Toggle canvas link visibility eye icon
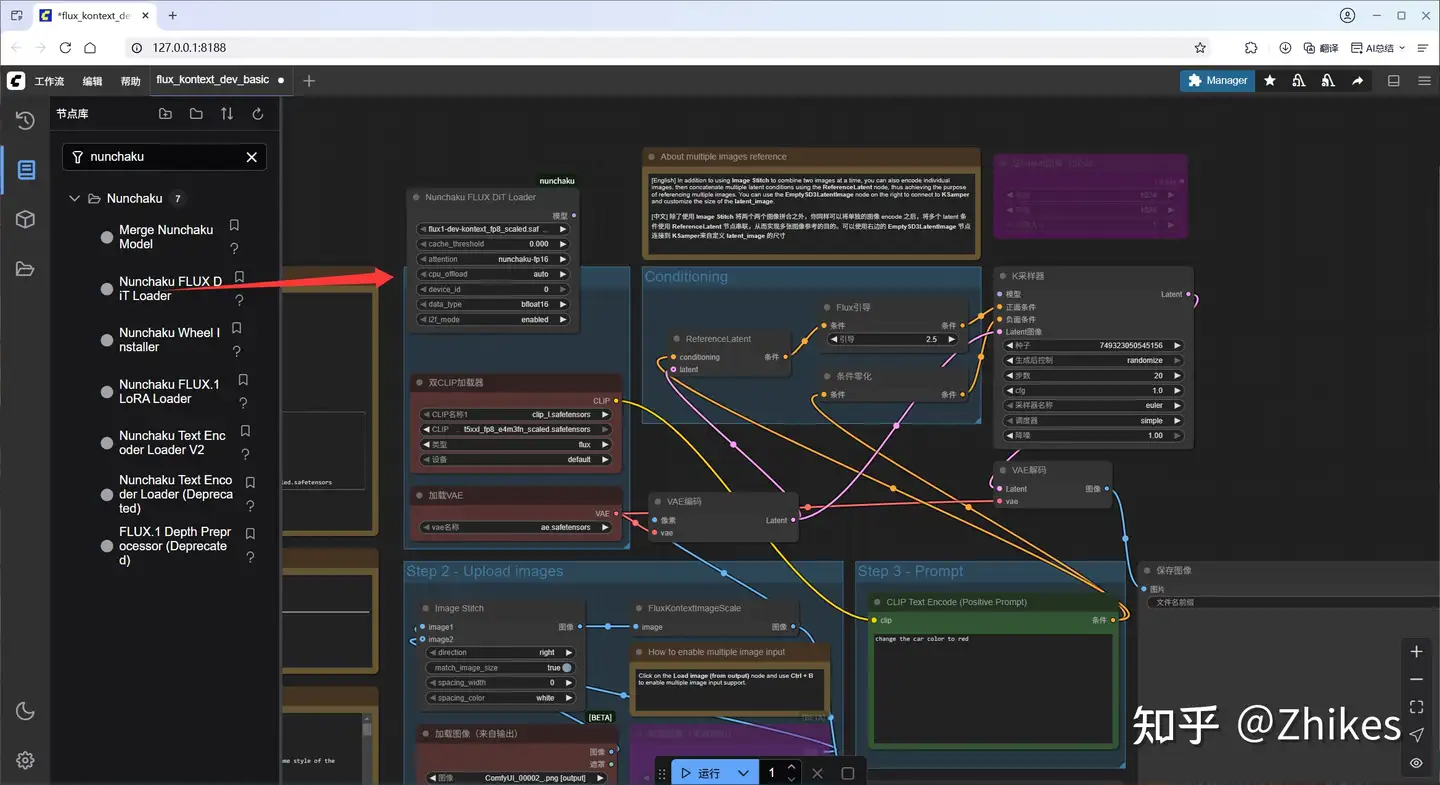 [x=1416, y=763]
